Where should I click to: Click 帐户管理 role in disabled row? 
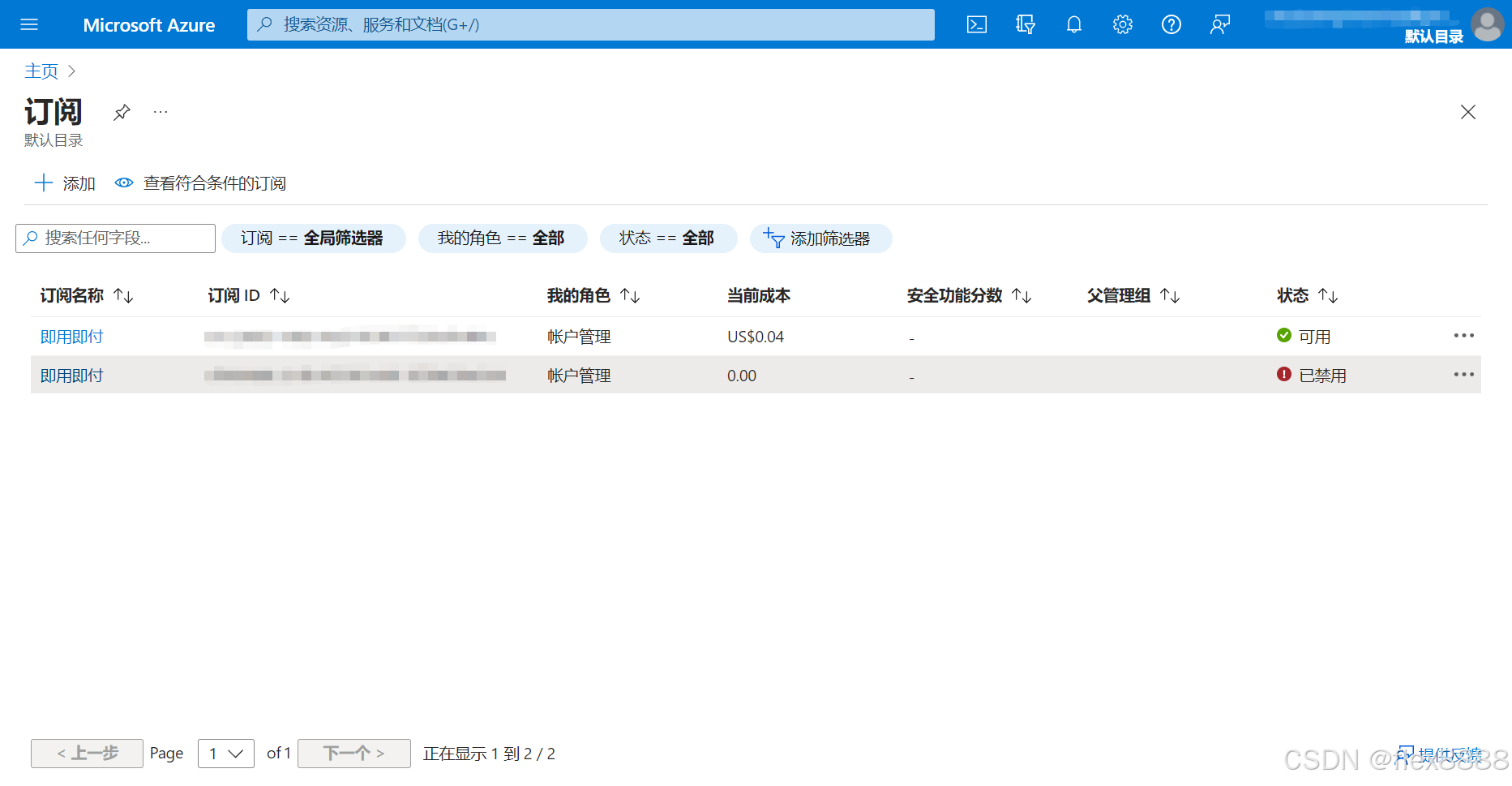(x=579, y=376)
